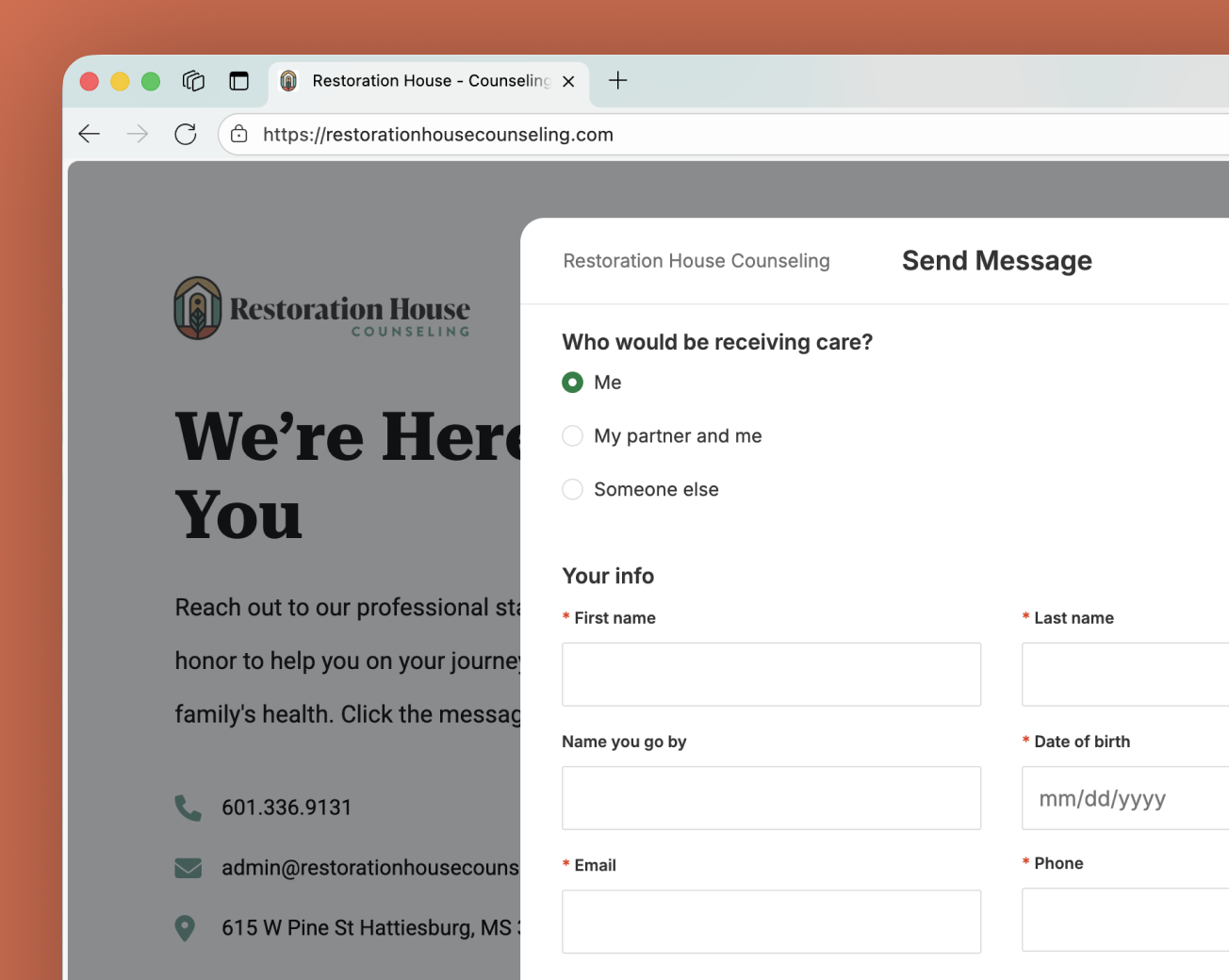Click the phone icon beside 601.336.9131

(x=188, y=808)
